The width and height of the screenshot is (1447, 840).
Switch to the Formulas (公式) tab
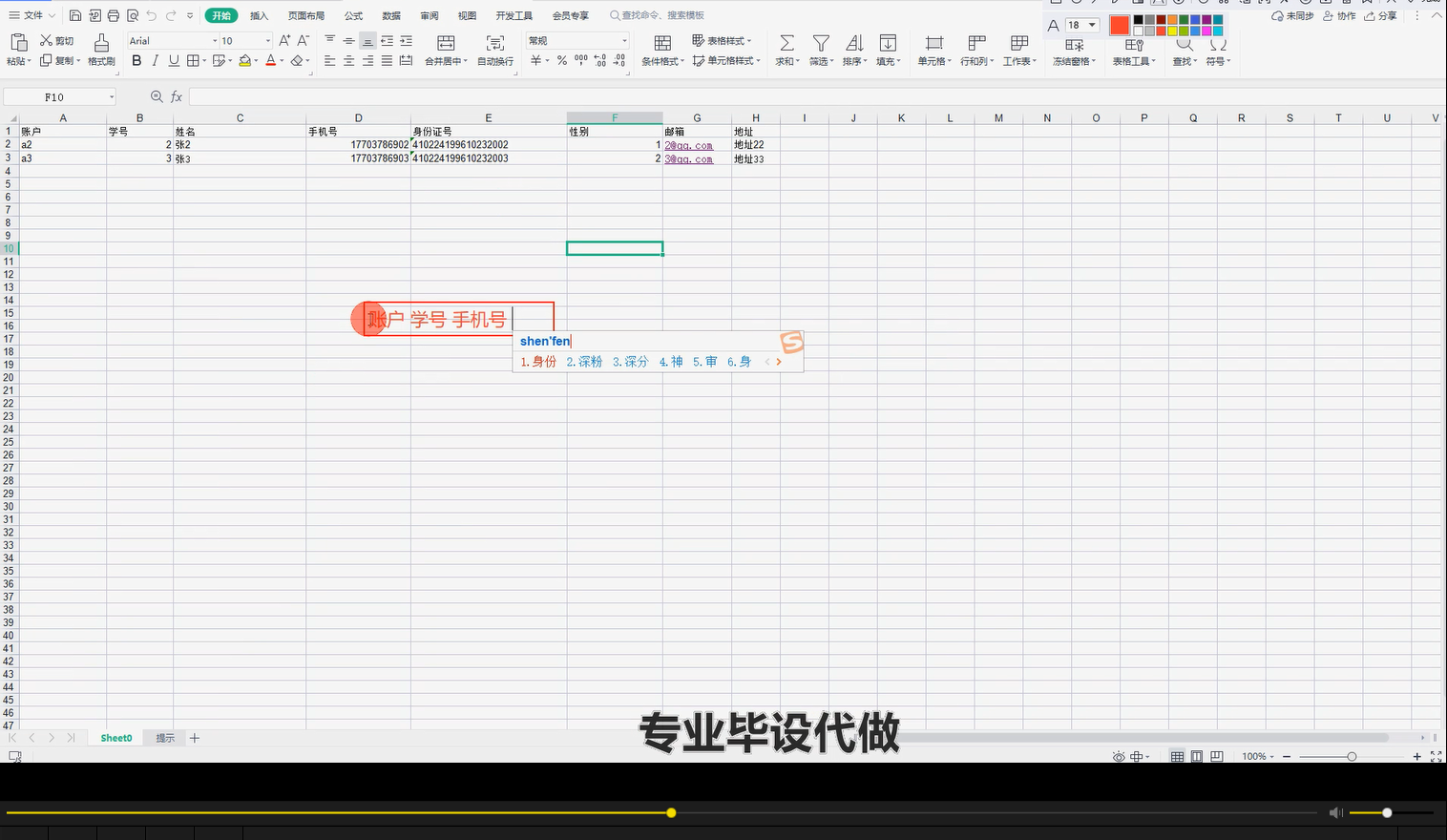pos(353,15)
